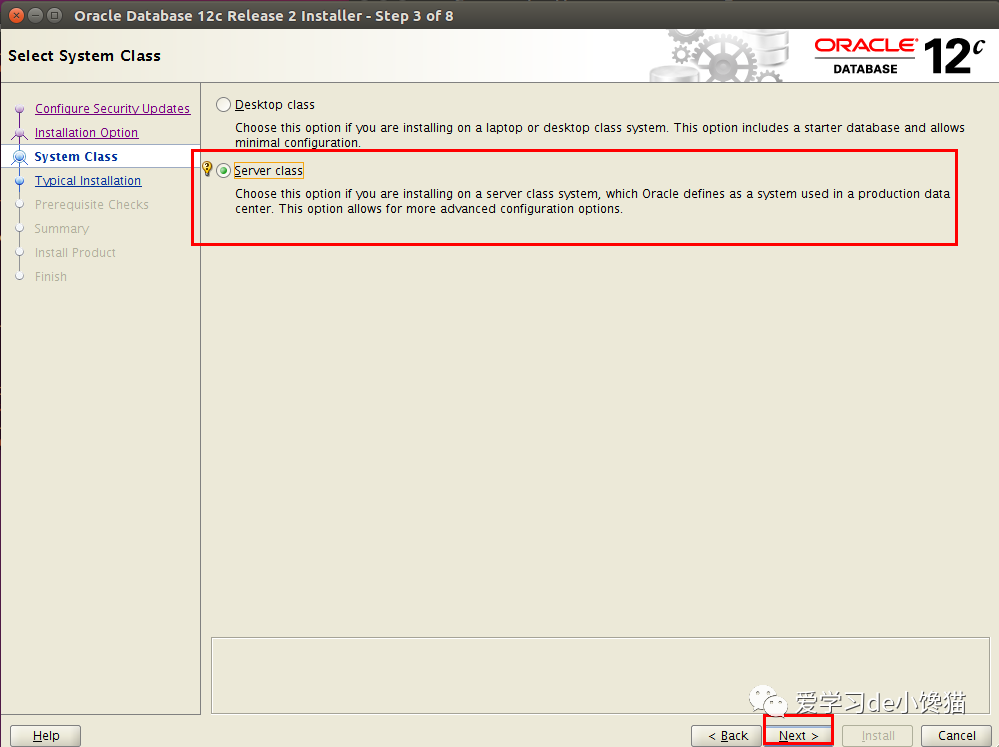Go to Installation Option step link
The height and width of the screenshot is (747, 999).
tap(86, 133)
